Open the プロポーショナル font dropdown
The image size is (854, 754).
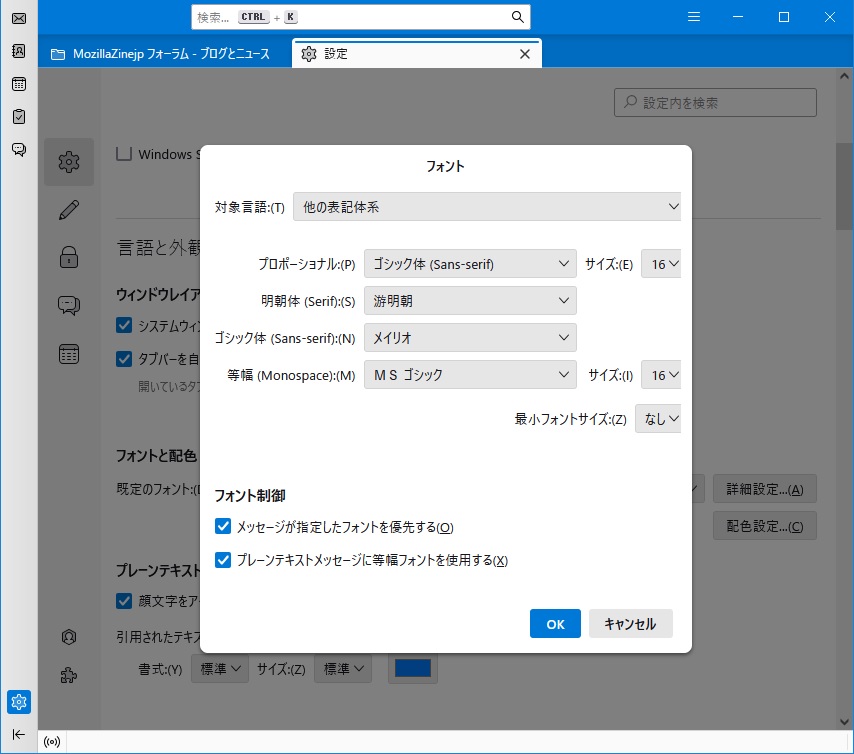[x=469, y=264]
